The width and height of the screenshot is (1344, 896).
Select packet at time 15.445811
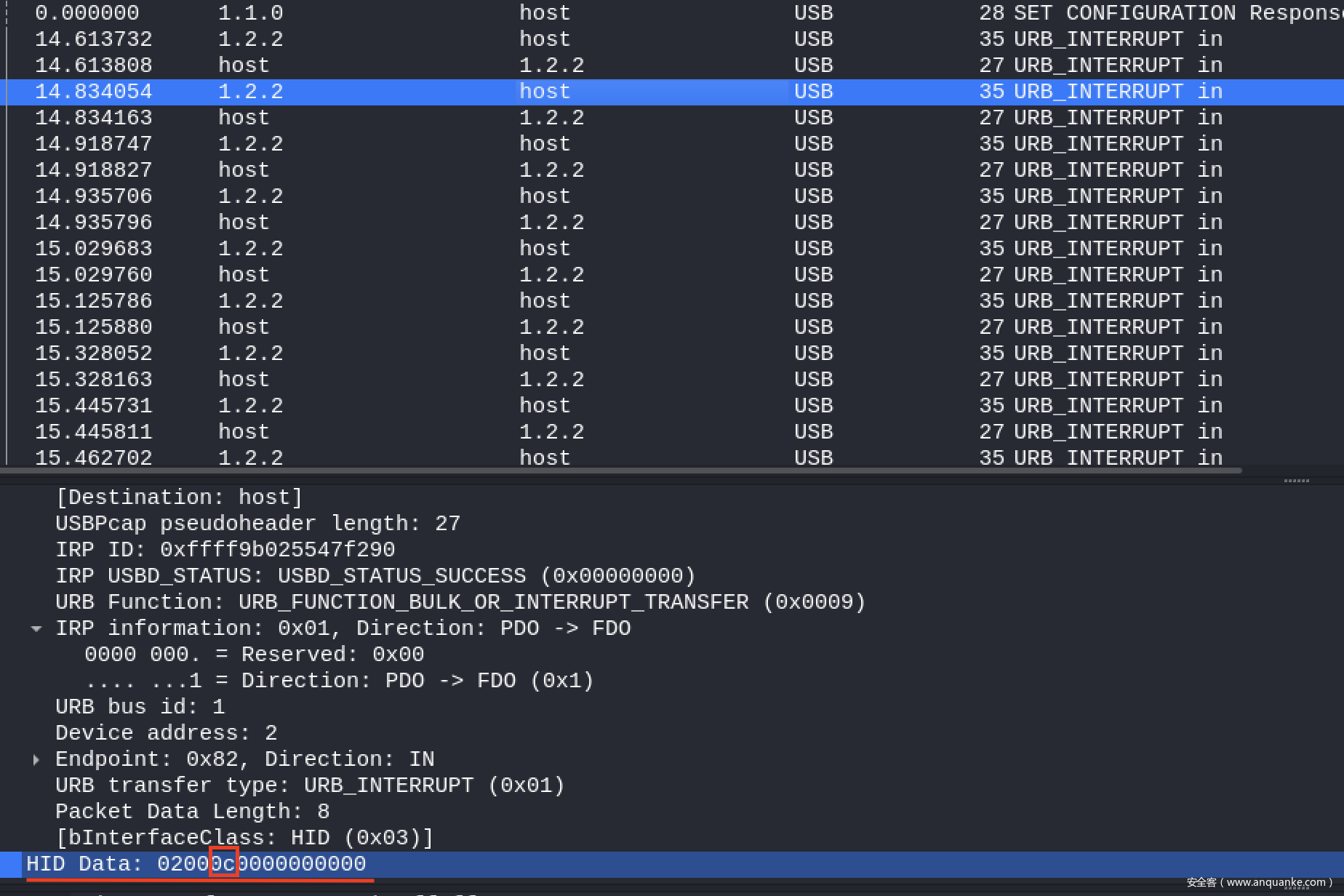pyautogui.click(x=94, y=432)
